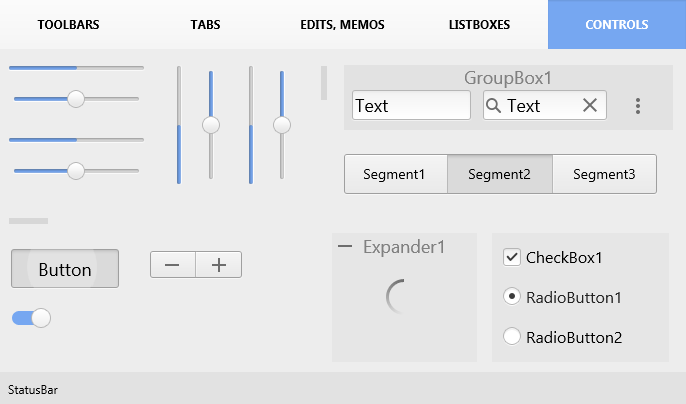Click the Button control

click(65, 269)
